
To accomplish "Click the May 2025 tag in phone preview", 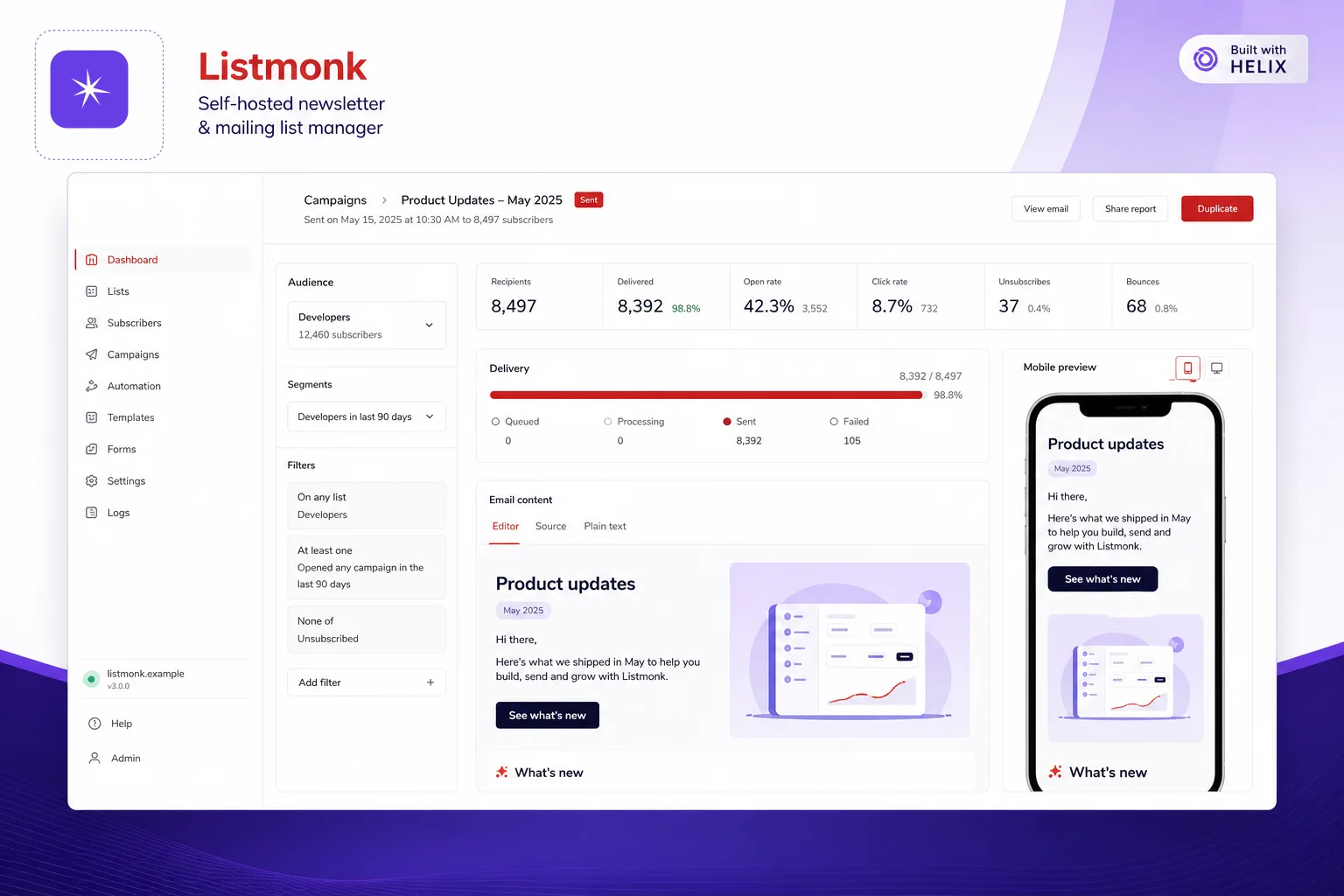I will point(1072,469).
